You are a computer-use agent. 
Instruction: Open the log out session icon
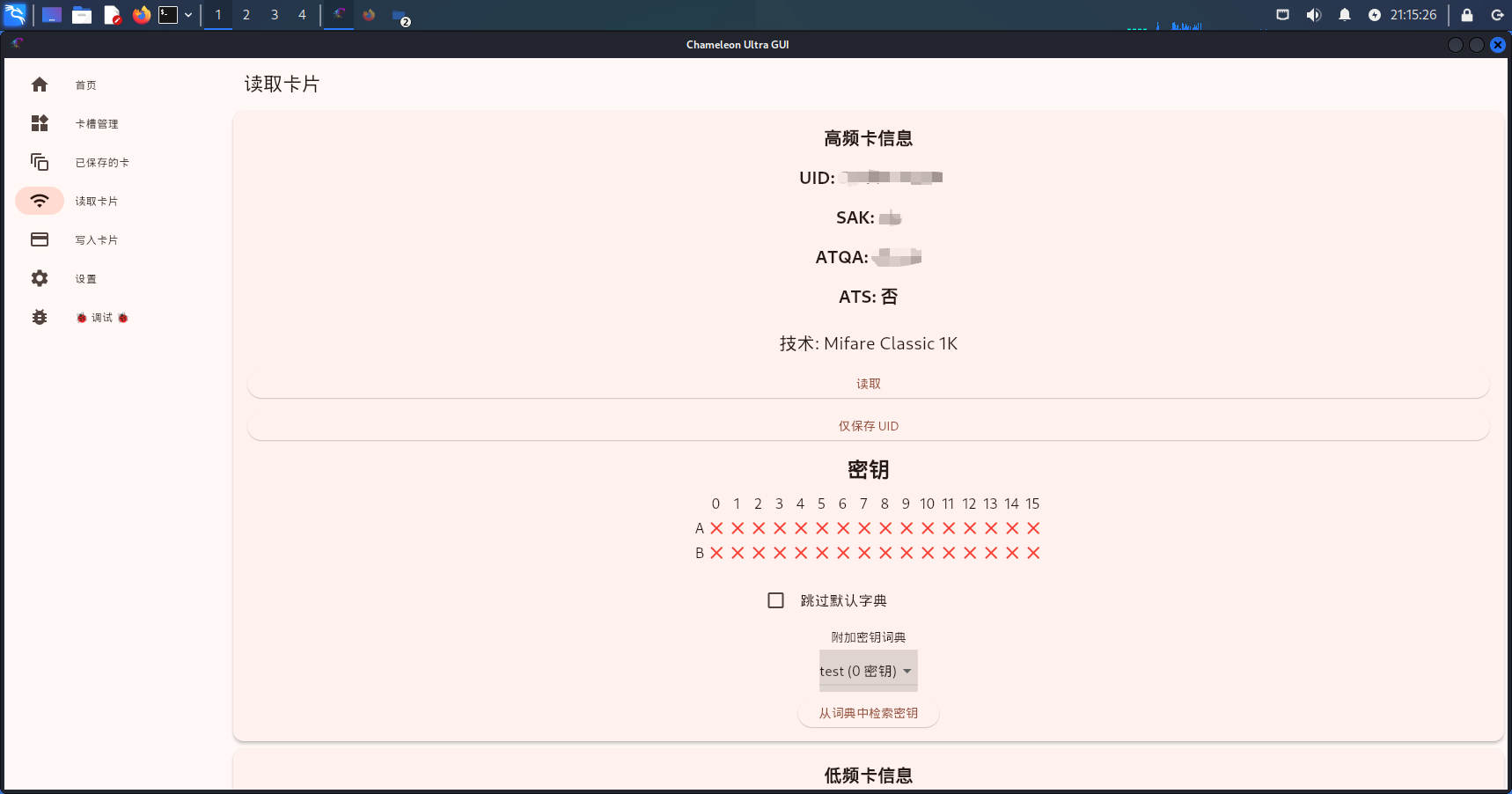tap(1497, 15)
